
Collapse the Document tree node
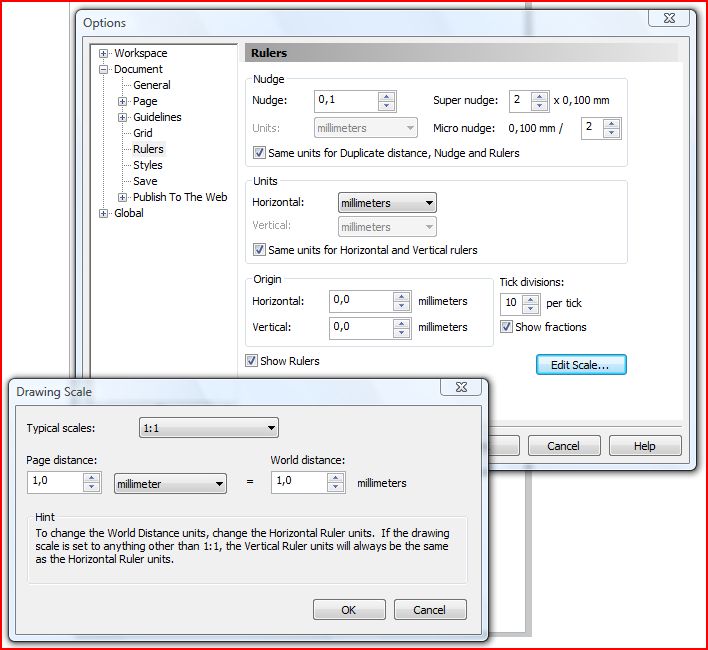[103, 70]
